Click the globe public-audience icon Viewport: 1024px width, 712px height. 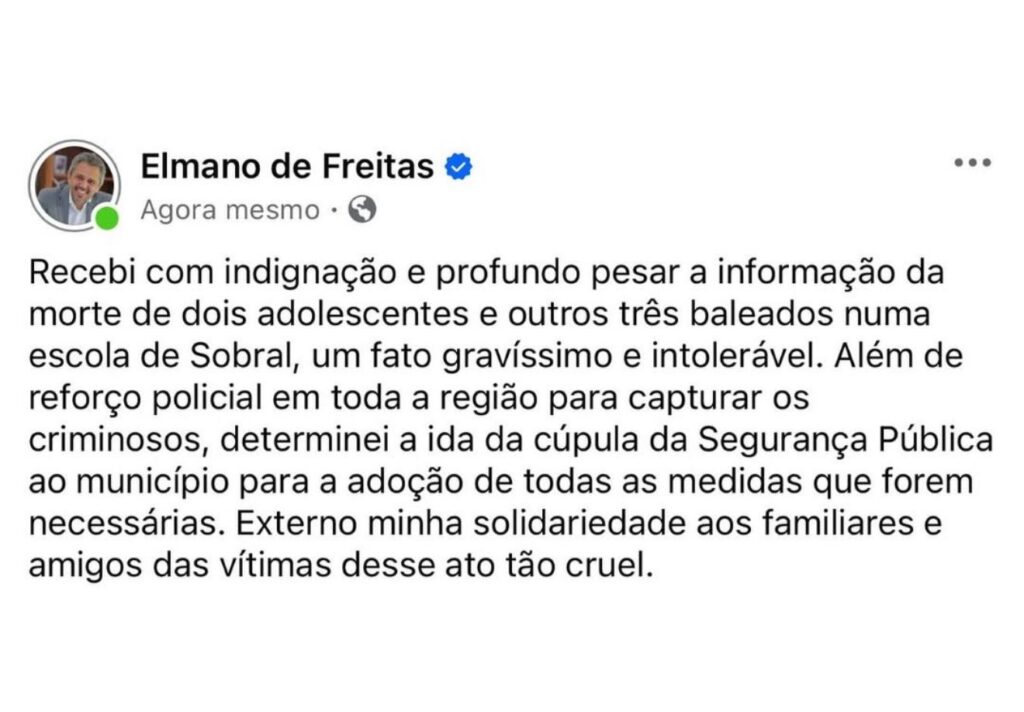pos(362,210)
